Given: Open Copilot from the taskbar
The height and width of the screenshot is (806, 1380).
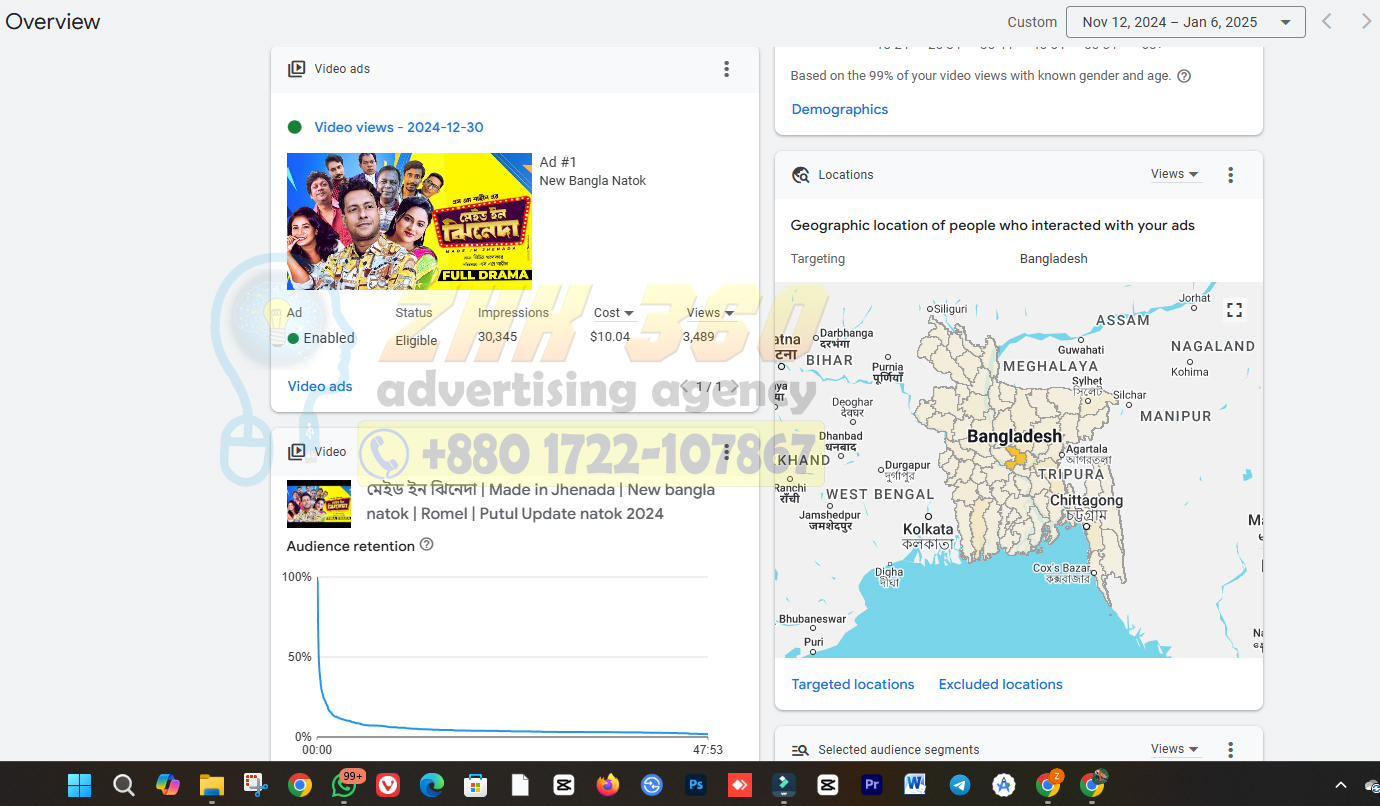Looking at the screenshot, I should pyautogui.click(x=168, y=785).
